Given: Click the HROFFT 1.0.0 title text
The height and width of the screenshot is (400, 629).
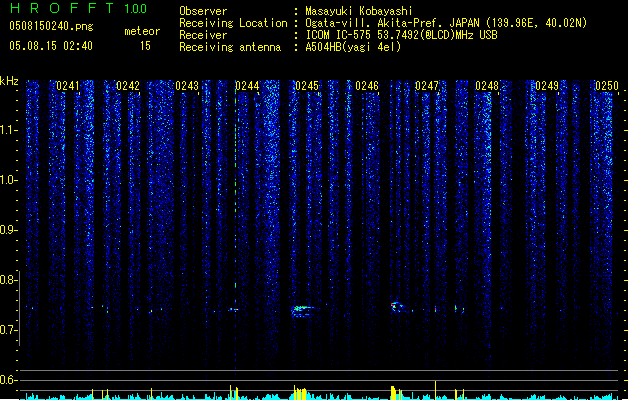Looking at the screenshot, I should point(79,8).
